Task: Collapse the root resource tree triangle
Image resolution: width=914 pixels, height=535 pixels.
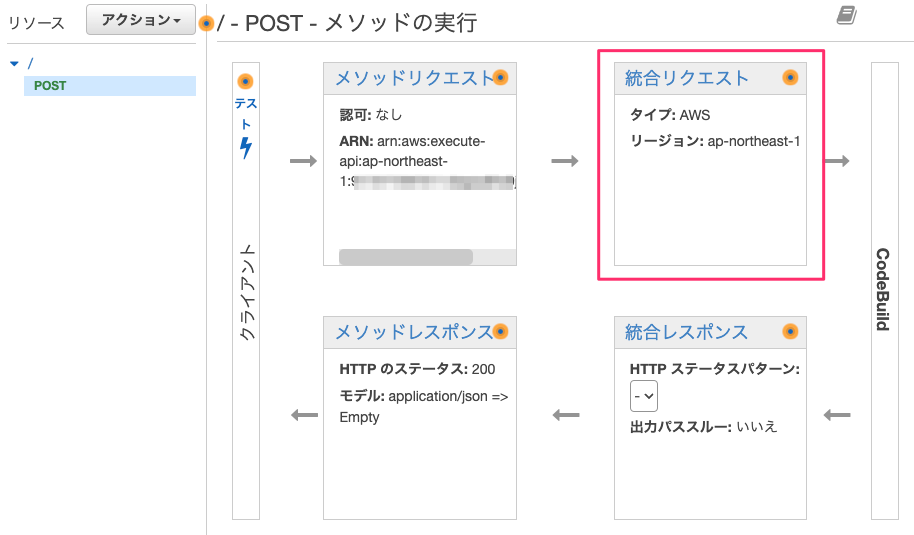Action: click(x=14, y=64)
